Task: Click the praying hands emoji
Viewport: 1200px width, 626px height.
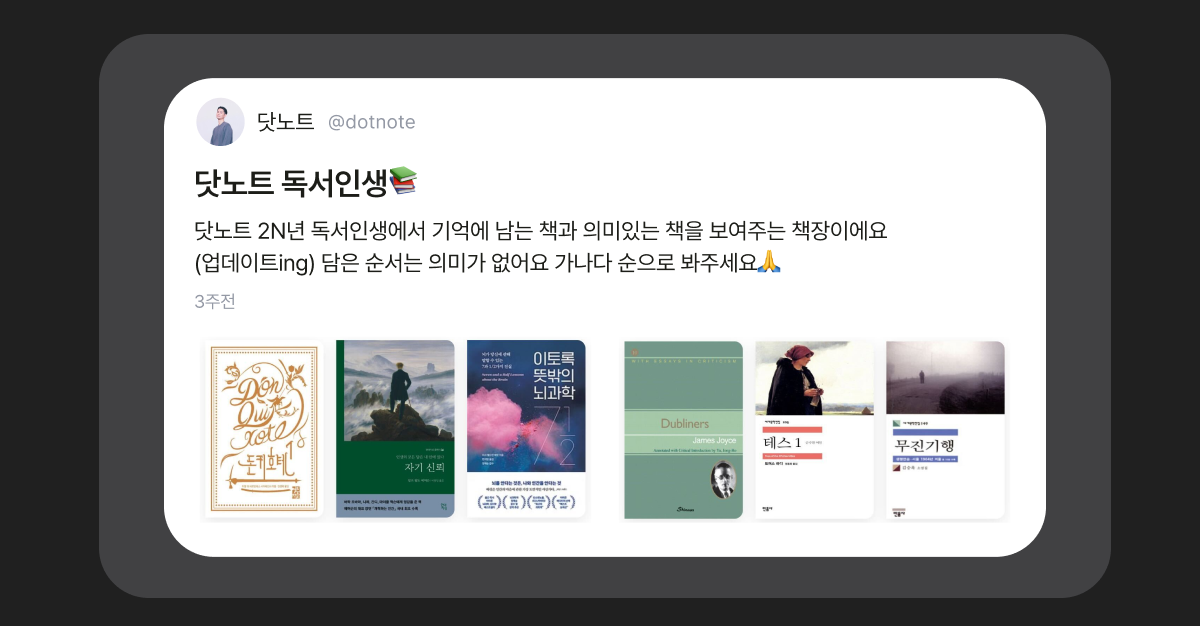Action: pos(768,263)
